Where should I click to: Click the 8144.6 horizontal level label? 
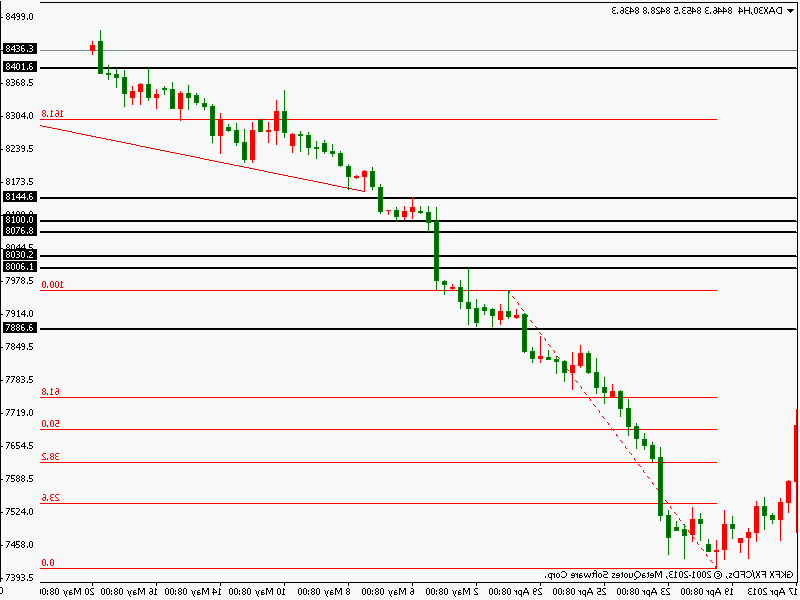click(19, 197)
